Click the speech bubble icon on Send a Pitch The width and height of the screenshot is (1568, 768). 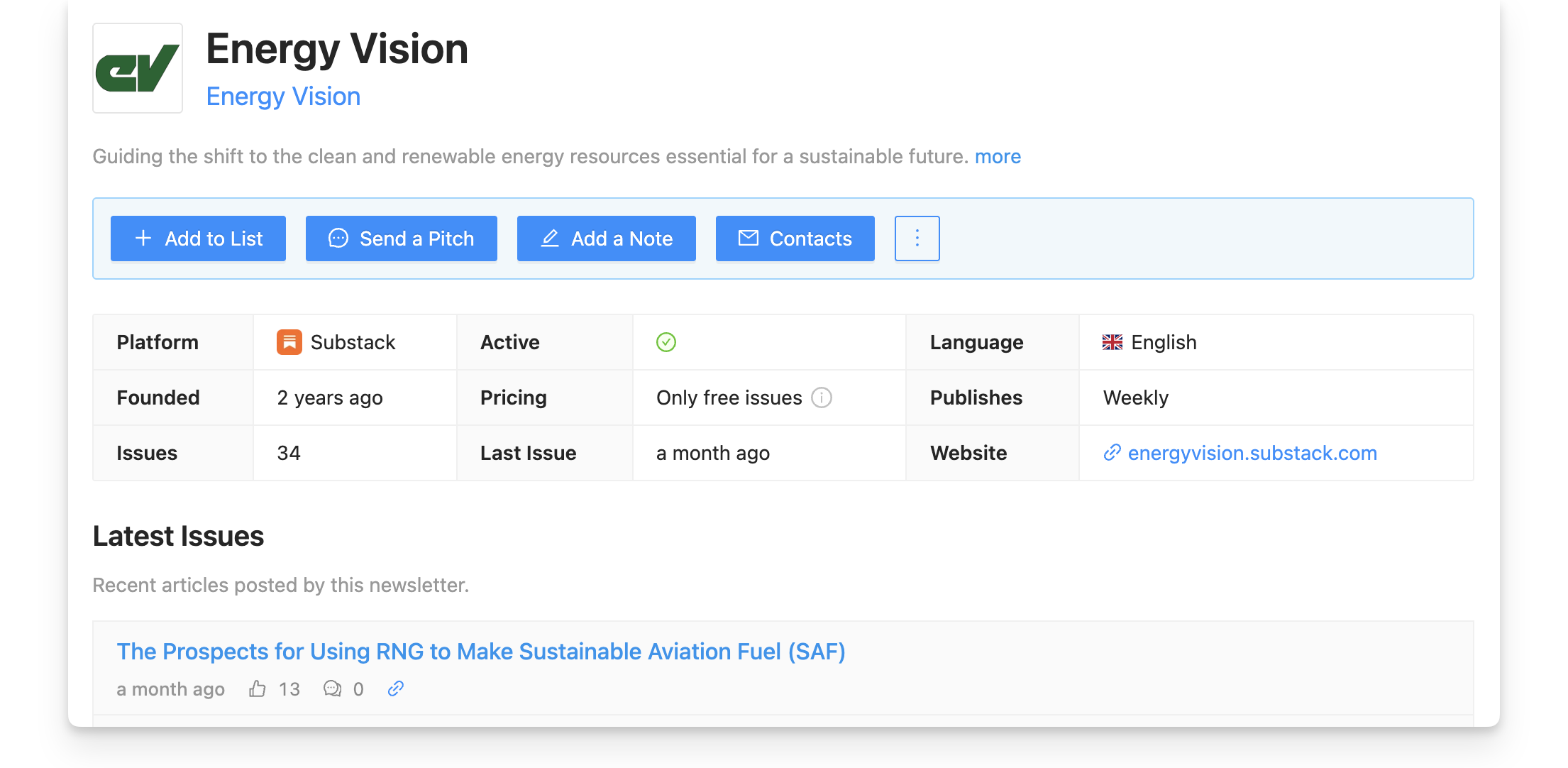click(339, 238)
